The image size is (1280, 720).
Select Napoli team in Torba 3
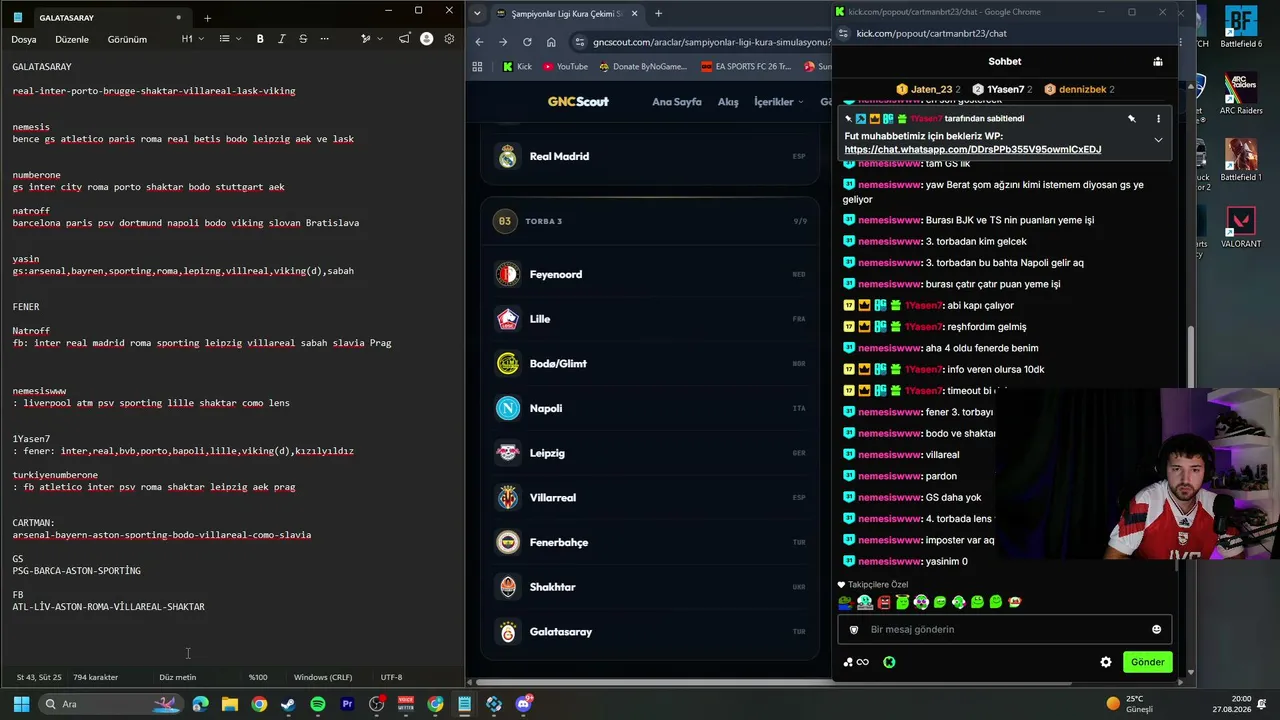pyautogui.click(x=651, y=408)
